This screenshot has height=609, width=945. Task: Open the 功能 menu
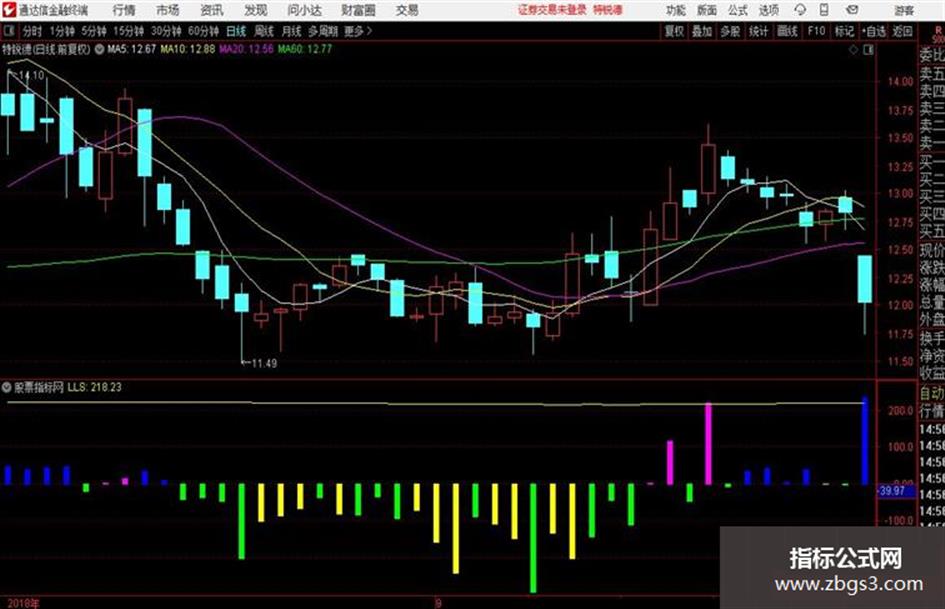[x=676, y=10]
